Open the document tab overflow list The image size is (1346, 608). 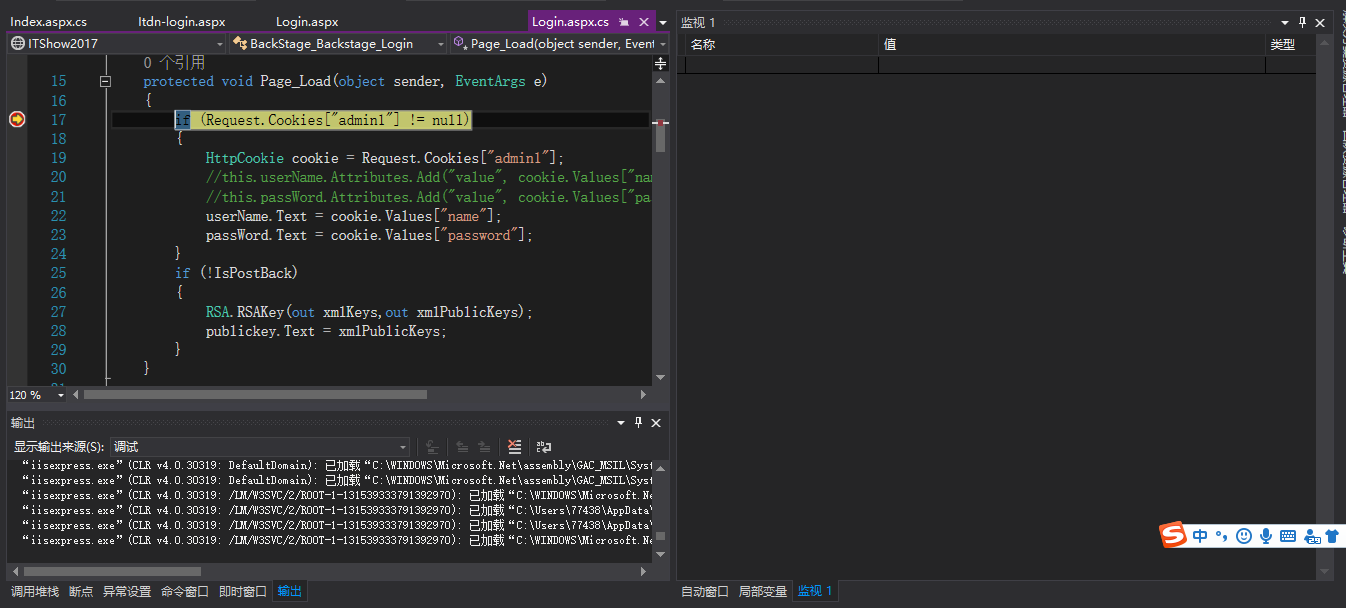point(662,22)
